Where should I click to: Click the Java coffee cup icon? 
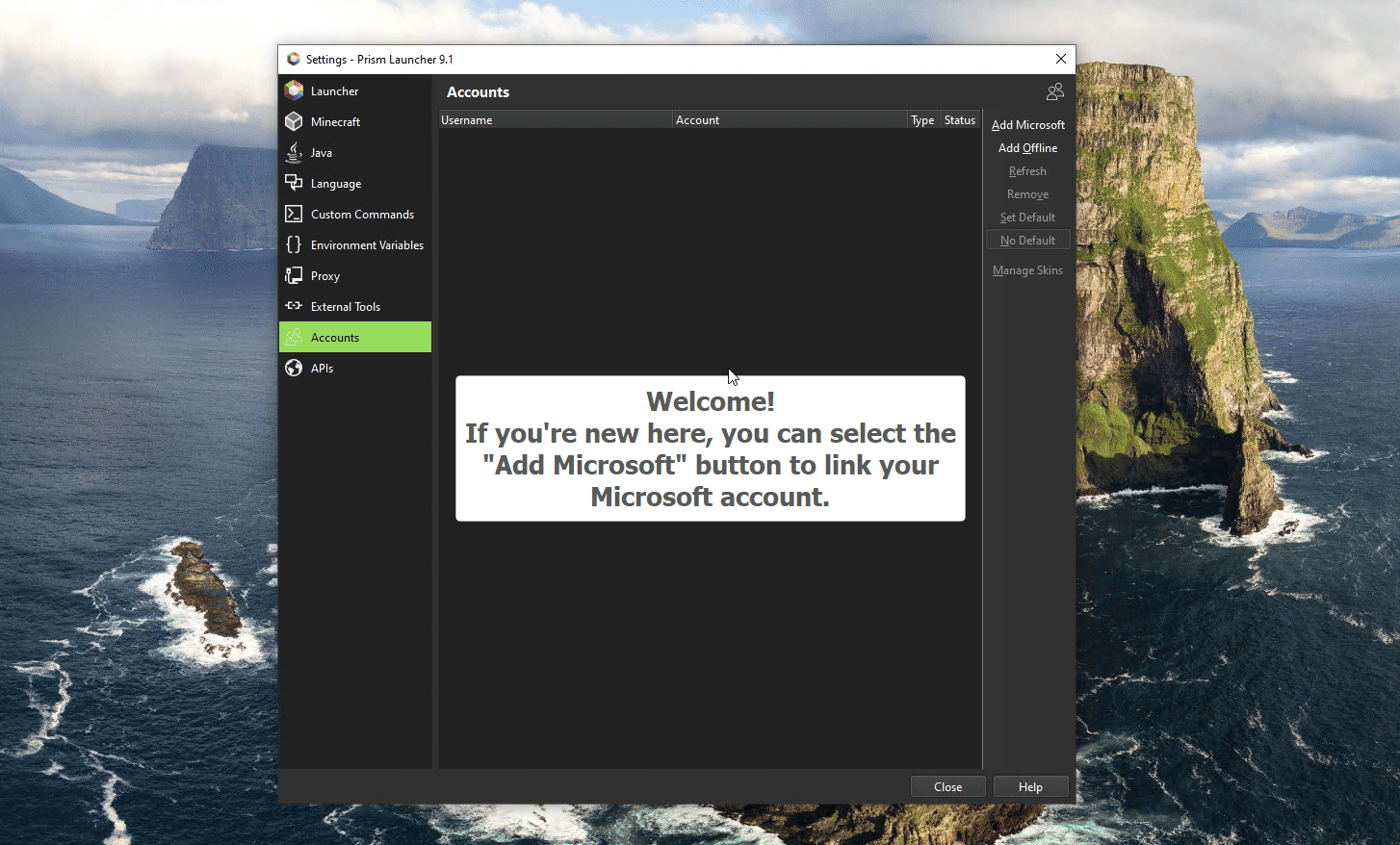(x=293, y=152)
